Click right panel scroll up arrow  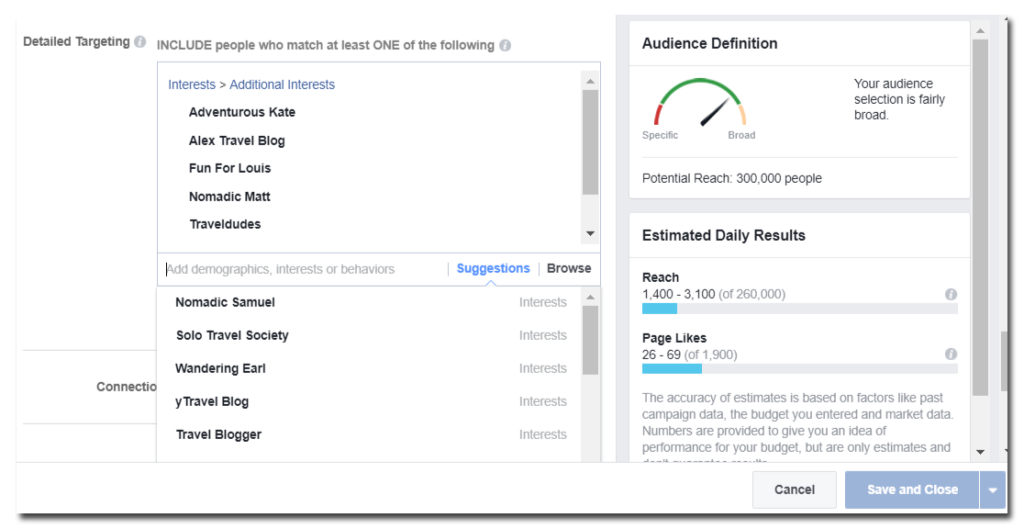(980, 31)
